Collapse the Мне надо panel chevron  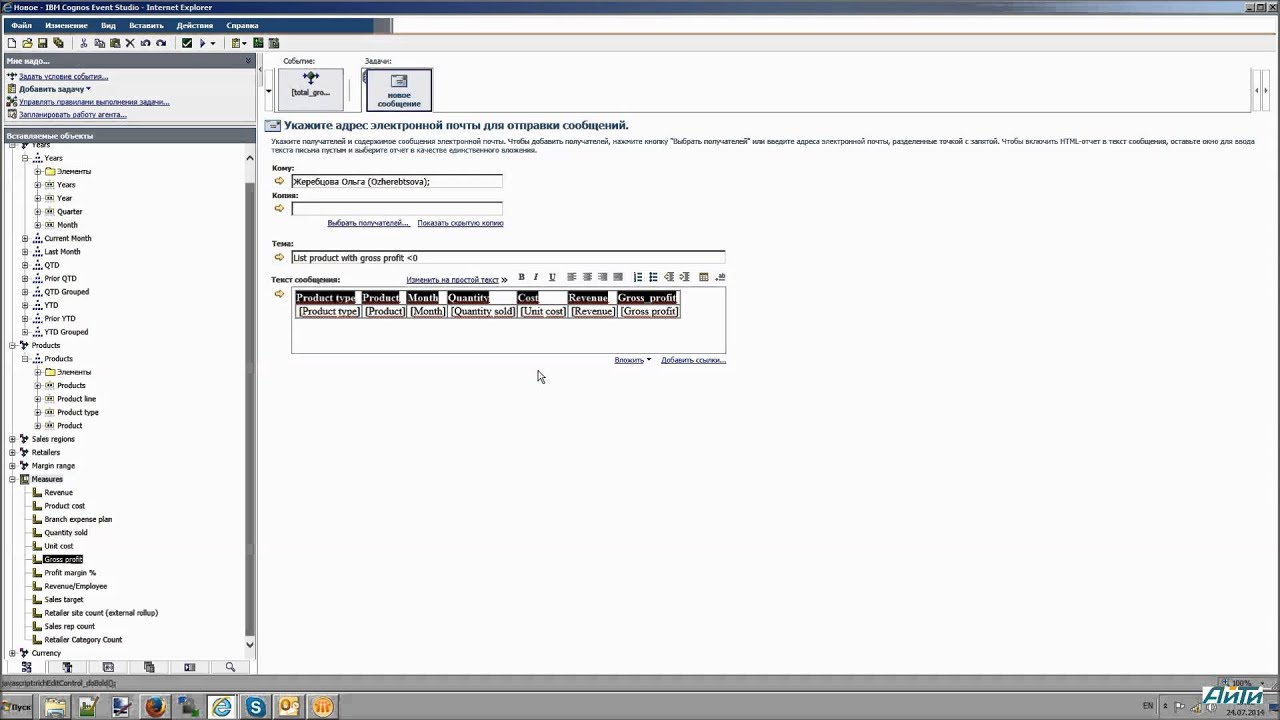(x=249, y=61)
